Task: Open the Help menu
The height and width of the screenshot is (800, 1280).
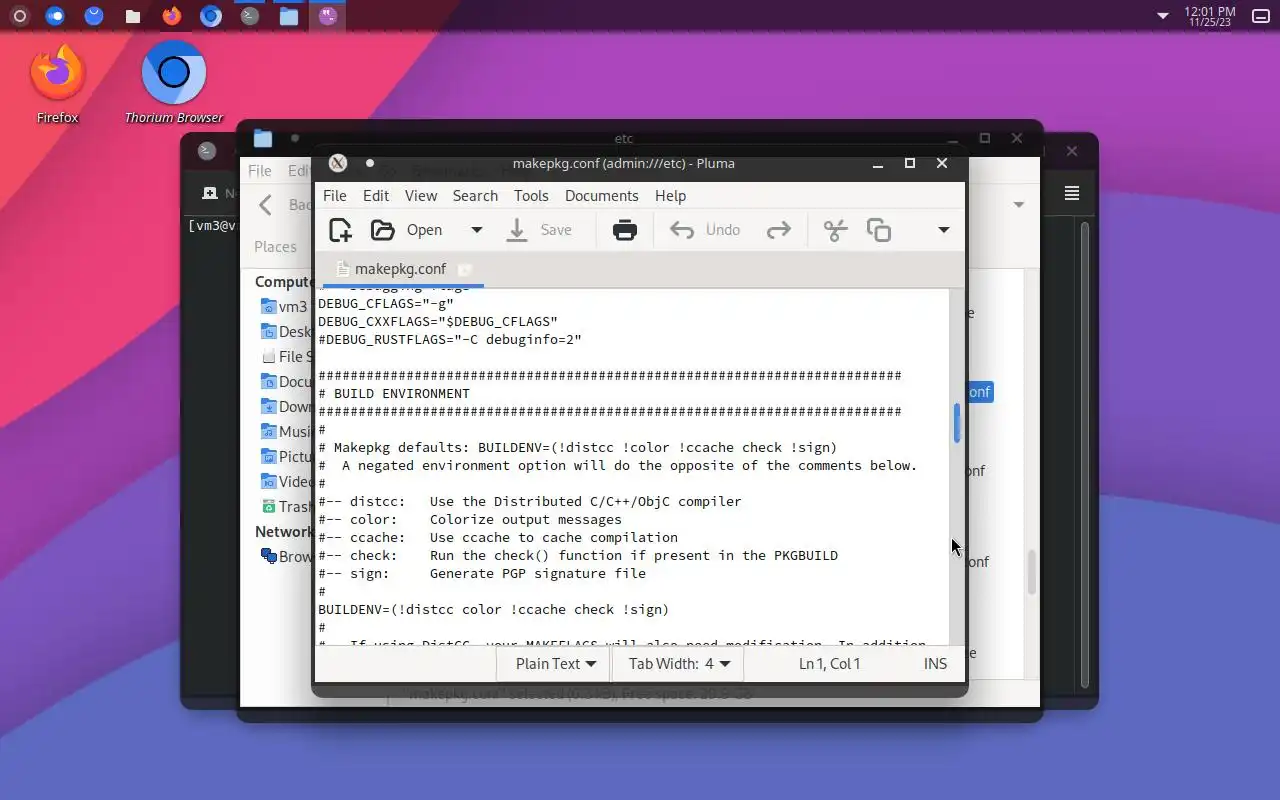Action: tap(670, 196)
